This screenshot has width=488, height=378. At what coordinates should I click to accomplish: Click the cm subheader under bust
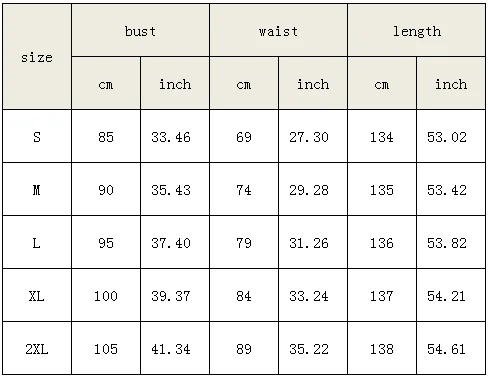point(106,83)
